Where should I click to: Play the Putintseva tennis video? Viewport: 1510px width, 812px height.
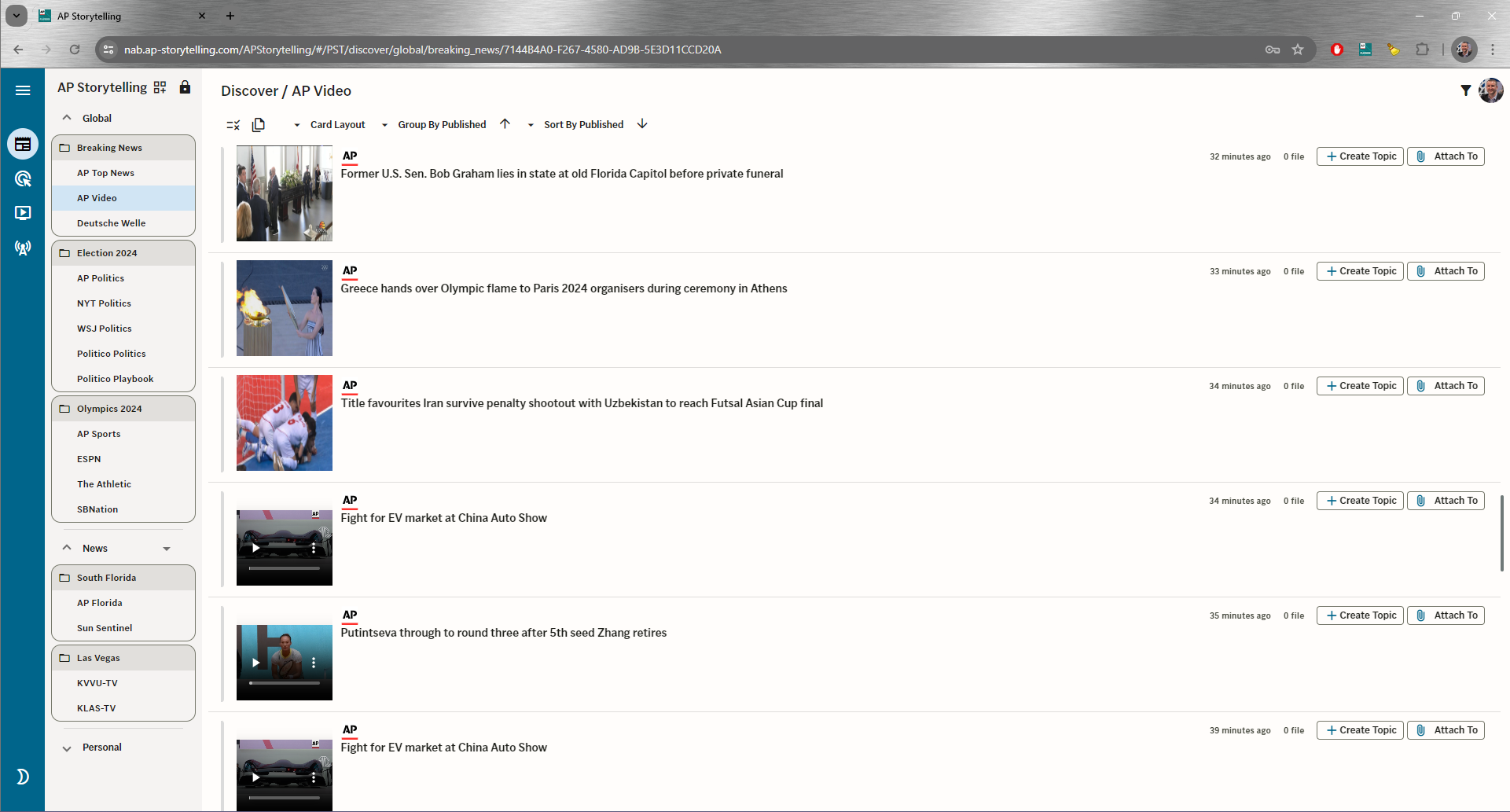256,663
